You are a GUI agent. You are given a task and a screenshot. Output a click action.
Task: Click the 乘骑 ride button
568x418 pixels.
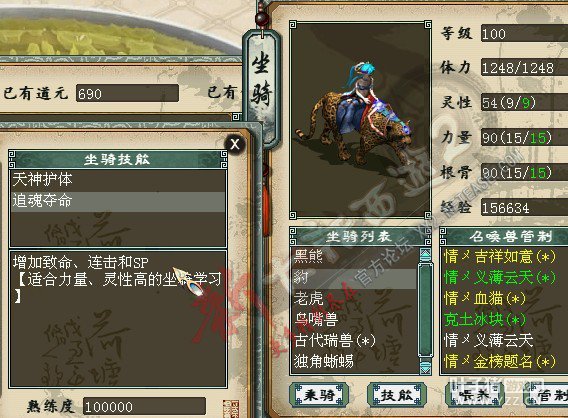[319, 394]
